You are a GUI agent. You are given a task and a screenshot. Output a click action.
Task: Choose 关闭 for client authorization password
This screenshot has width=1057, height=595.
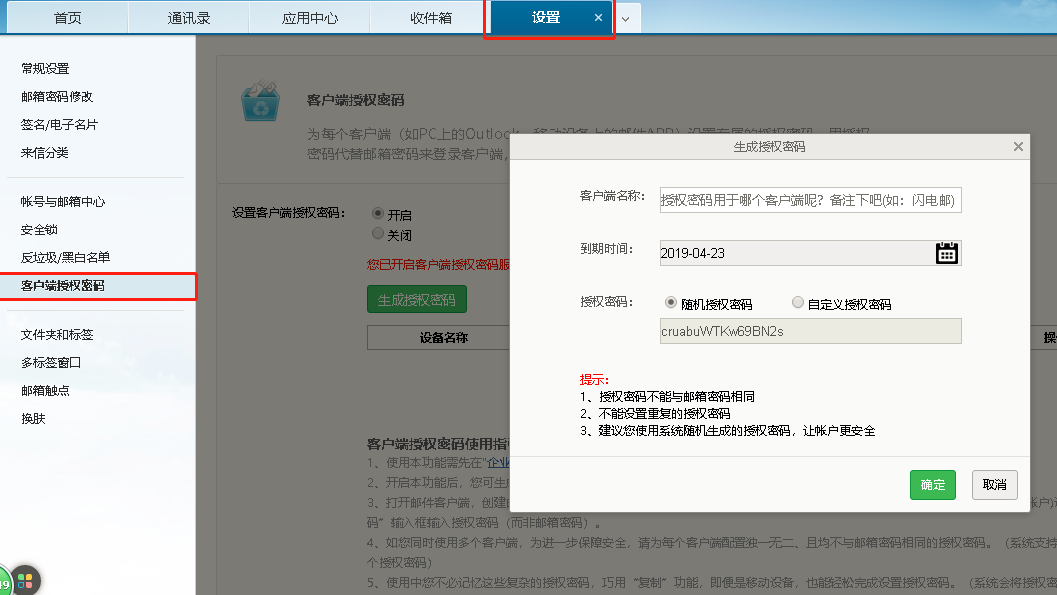[x=378, y=234]
